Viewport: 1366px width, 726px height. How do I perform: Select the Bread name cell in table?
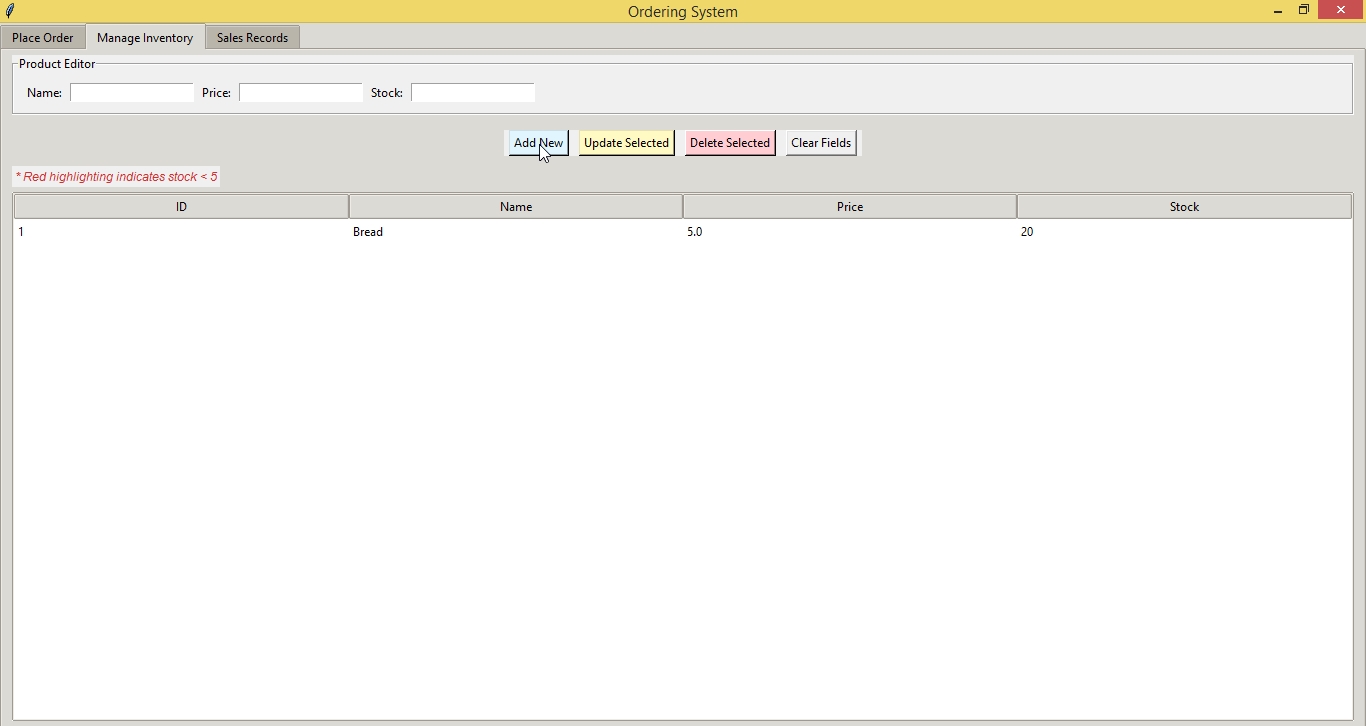click(x=369, y=232)
